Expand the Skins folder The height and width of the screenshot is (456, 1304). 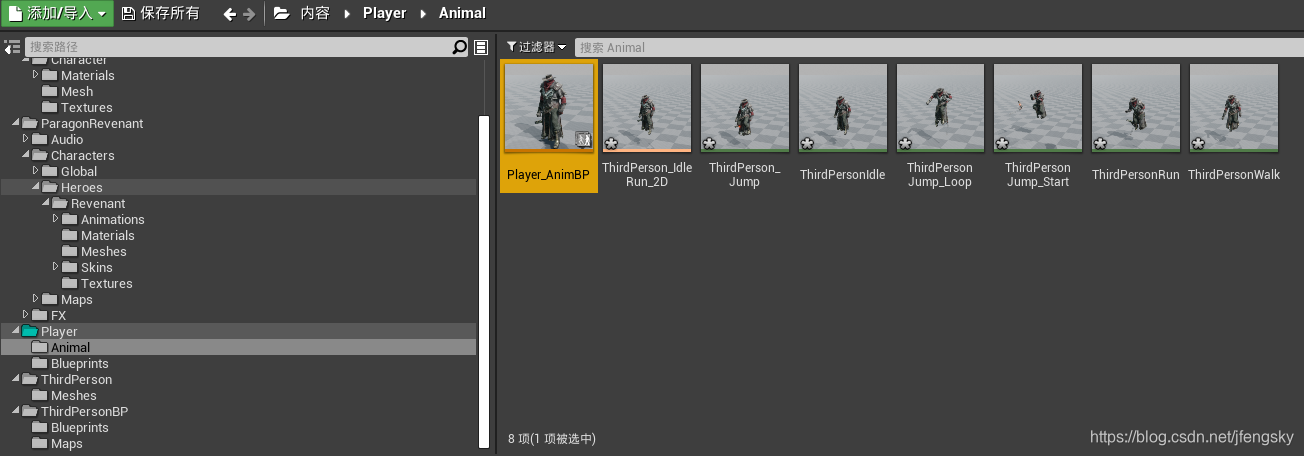56,267
